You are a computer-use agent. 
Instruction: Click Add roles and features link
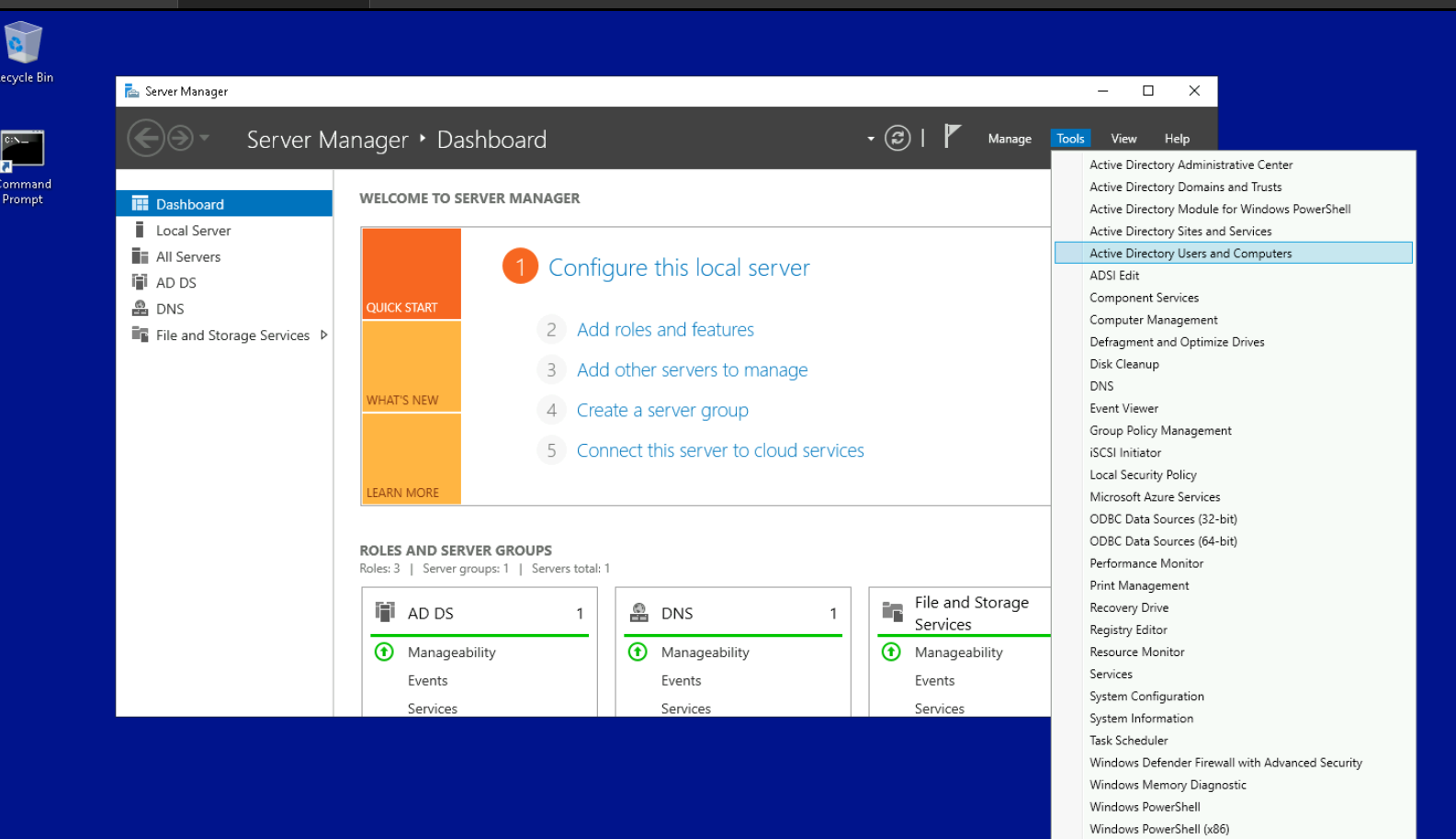[665, 329]
